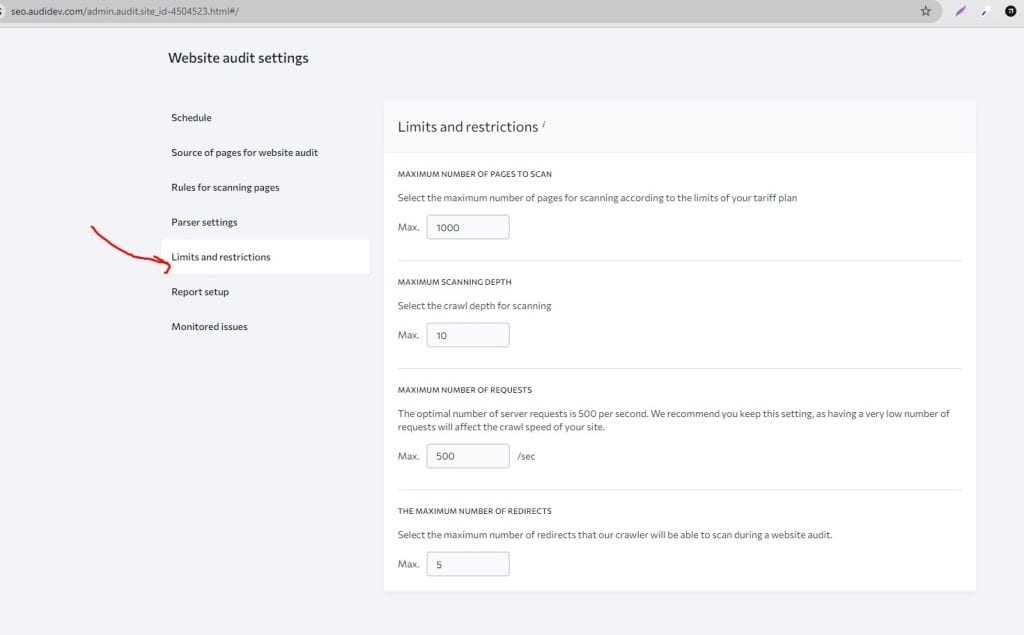
Task: Open the Report setup section
Action: point(200,291)
